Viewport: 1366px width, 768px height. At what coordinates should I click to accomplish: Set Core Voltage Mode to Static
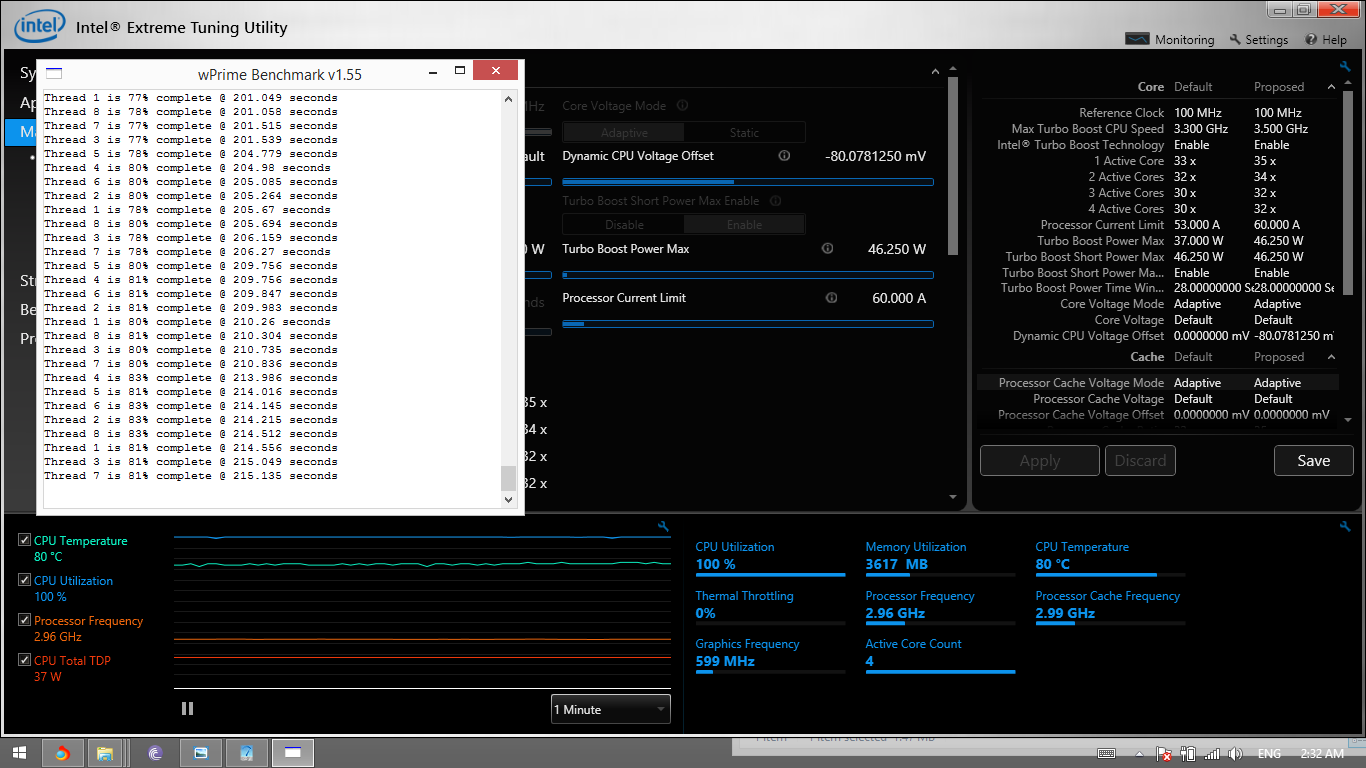[x=744, y=133]
